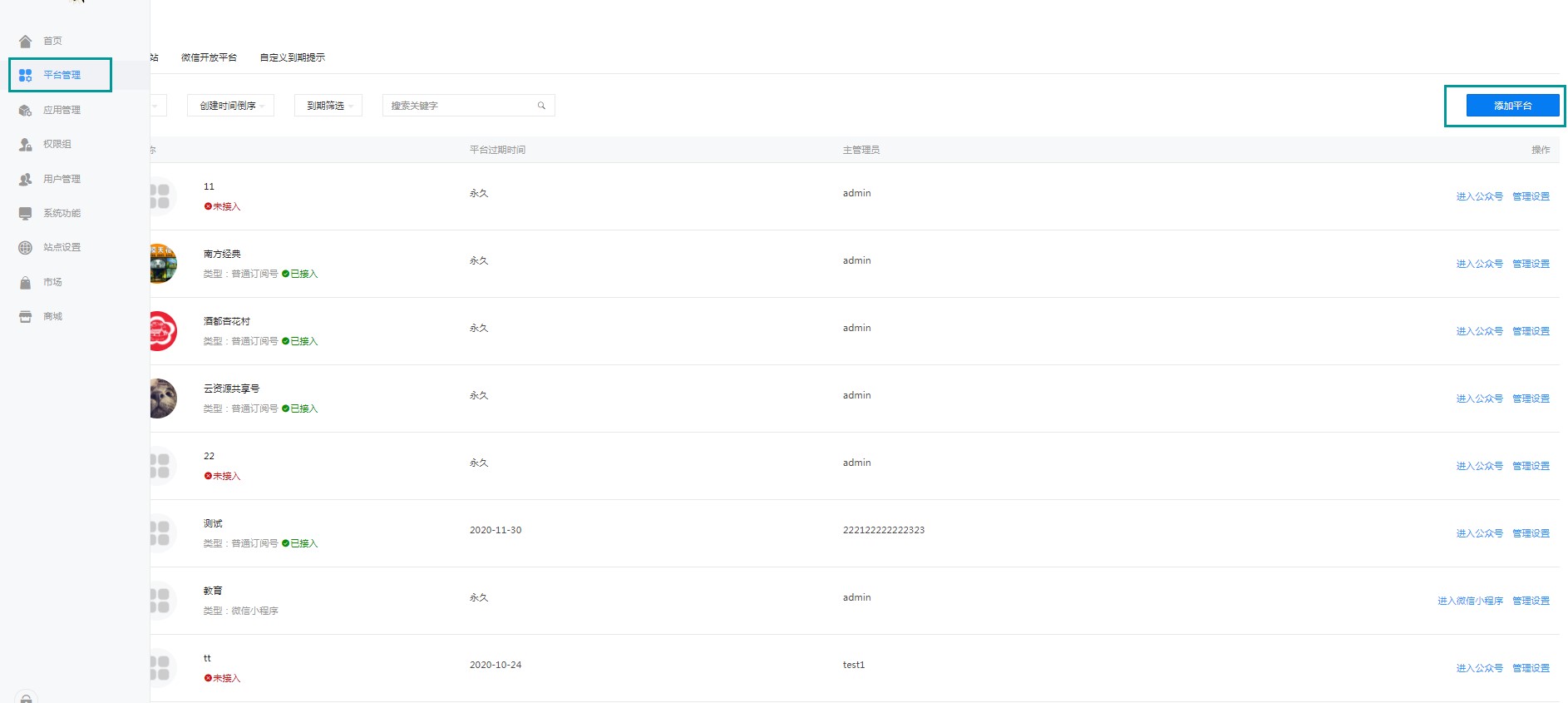The height and width of the screenshot is (703, 1568).
Task: Click the 应用管理 icon
Action: tap(25, 110)
